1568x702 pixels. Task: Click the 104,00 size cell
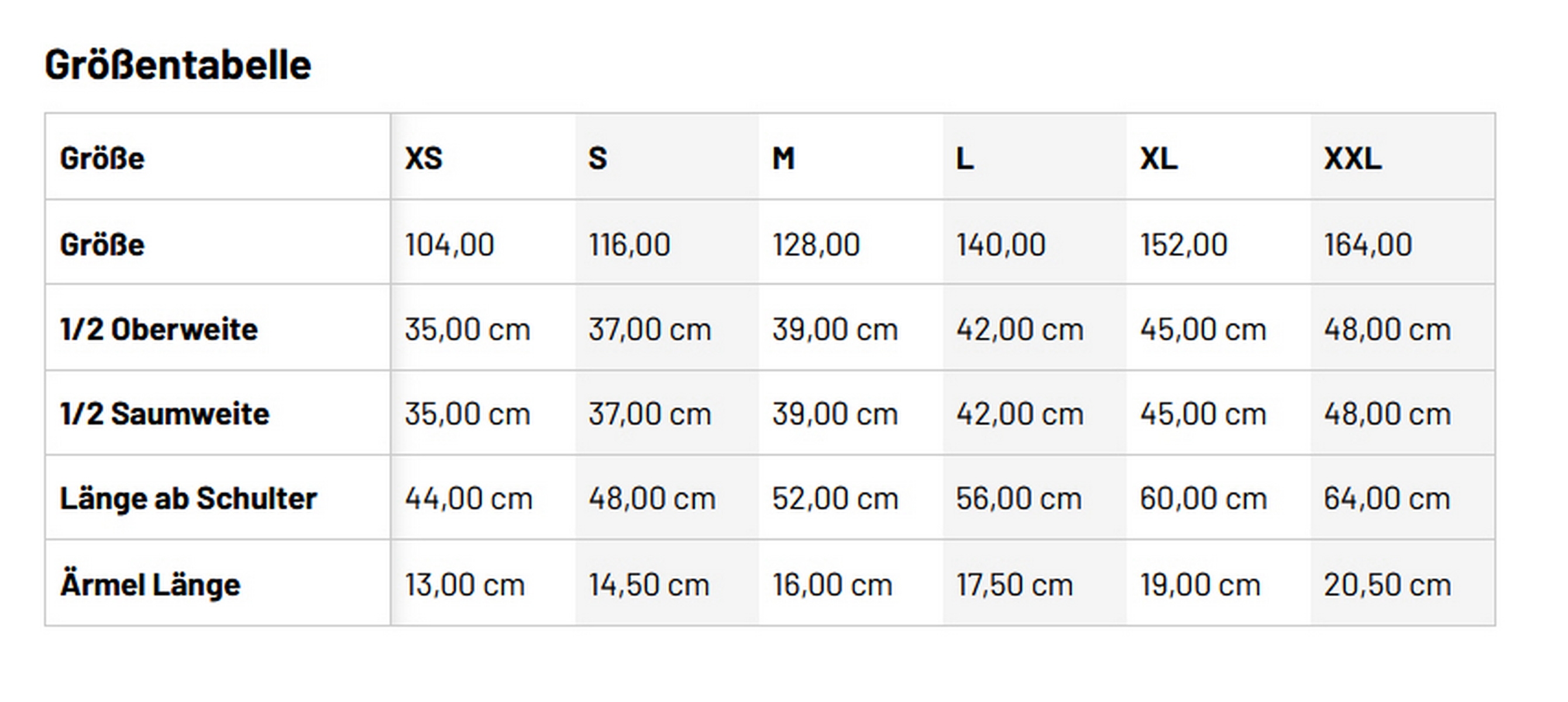click(449, 245)
